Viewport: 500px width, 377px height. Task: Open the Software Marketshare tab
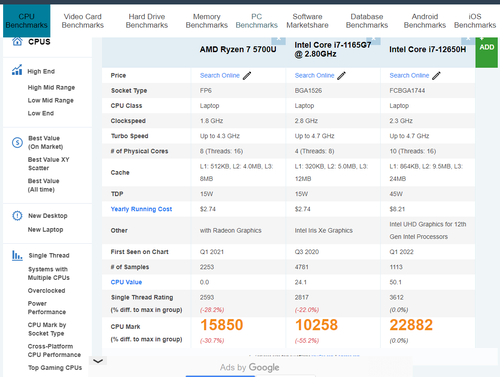point(307,21)
